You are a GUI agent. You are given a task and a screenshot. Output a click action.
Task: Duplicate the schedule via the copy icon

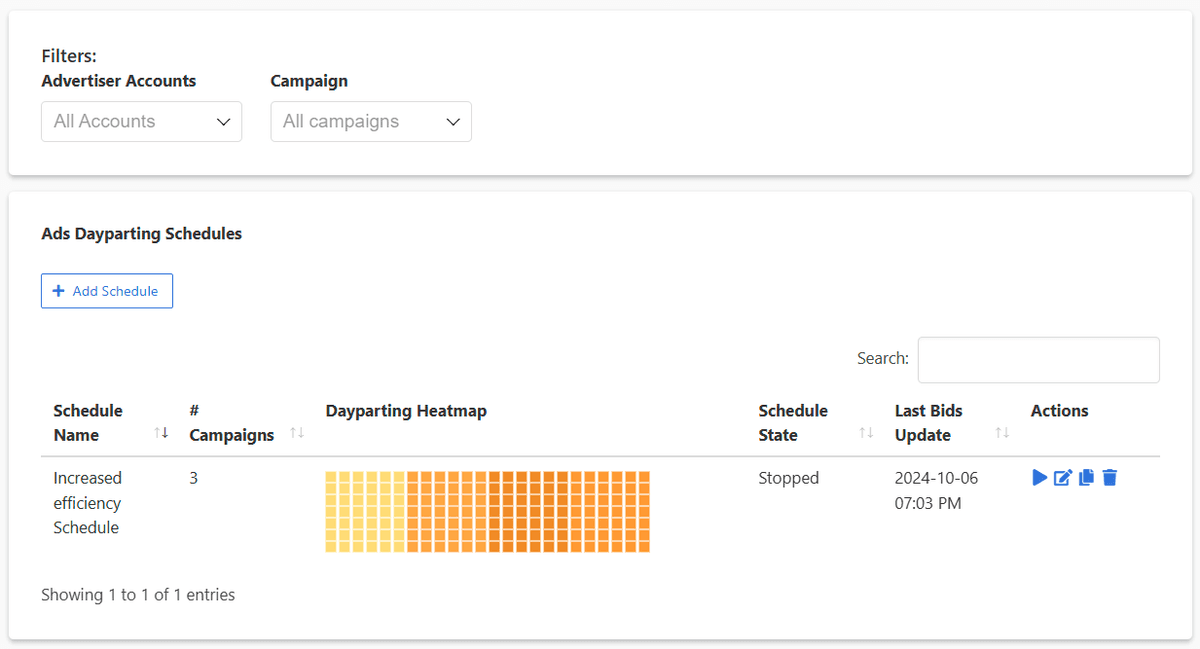(1086, 477)
